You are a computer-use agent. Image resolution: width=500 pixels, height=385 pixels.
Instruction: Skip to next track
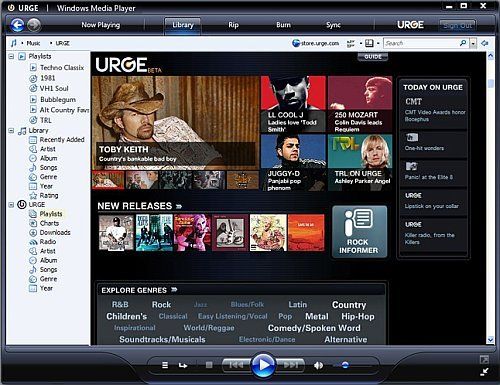coord(291,365)
